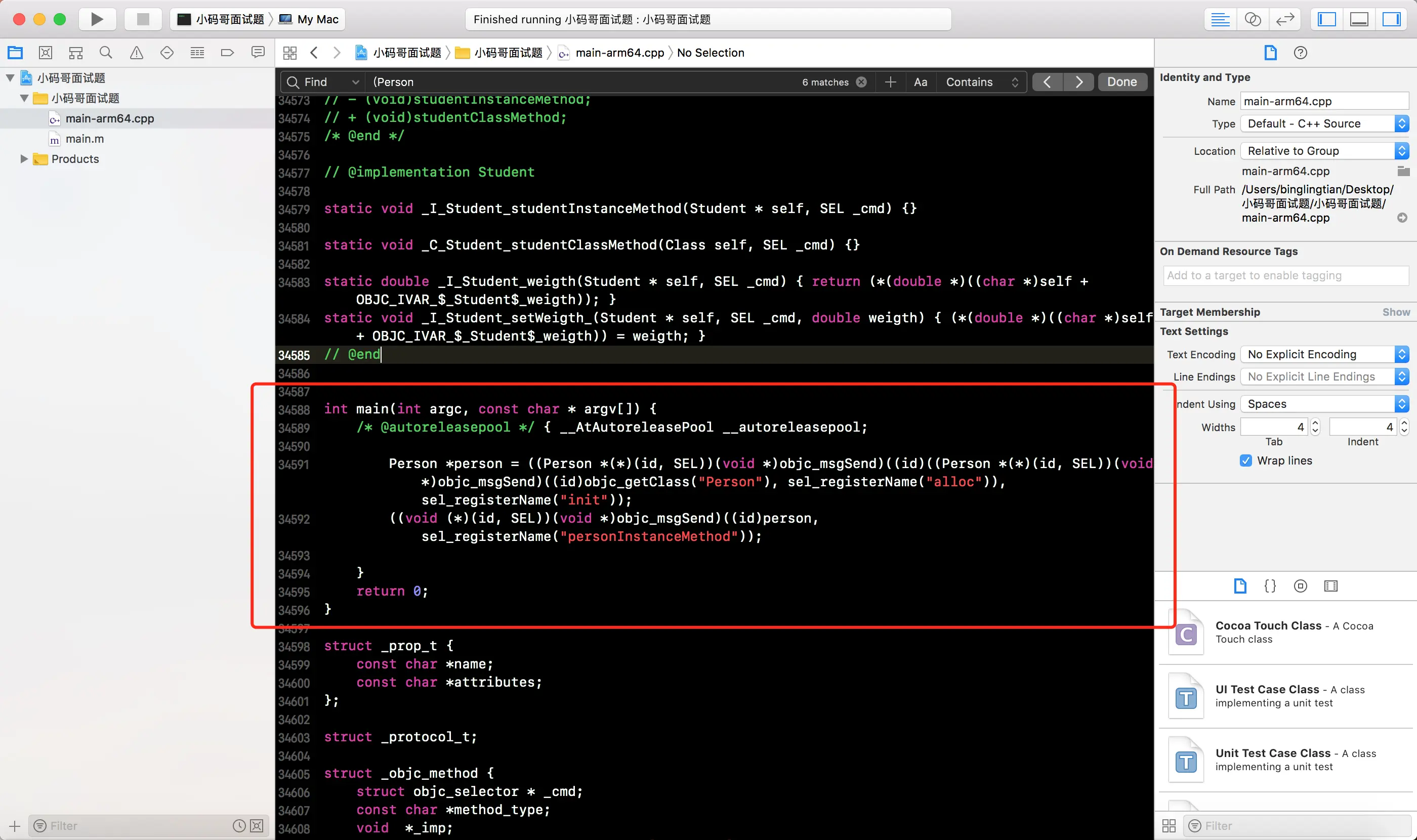Show the Quick Help inspector

[1301, 53]
